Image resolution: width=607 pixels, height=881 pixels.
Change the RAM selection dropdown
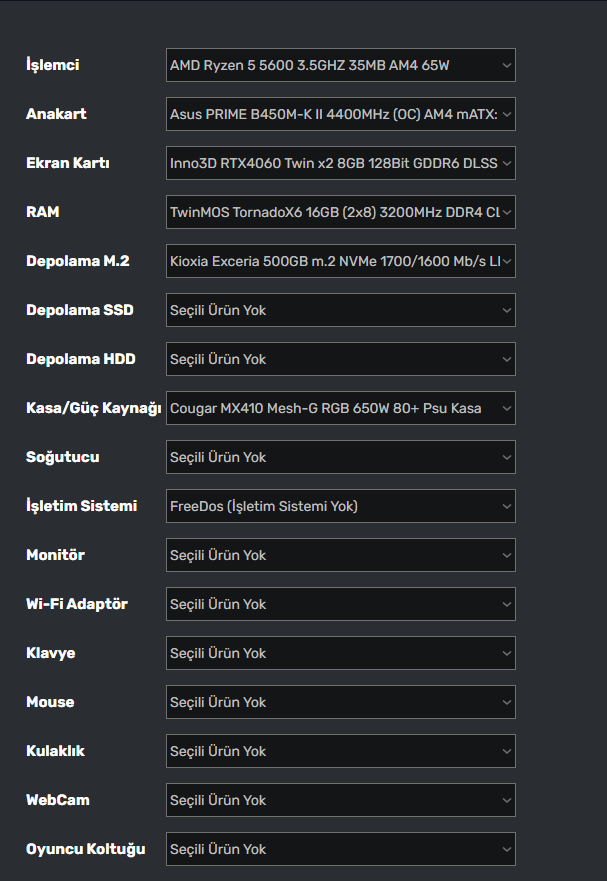pos(340,212)
